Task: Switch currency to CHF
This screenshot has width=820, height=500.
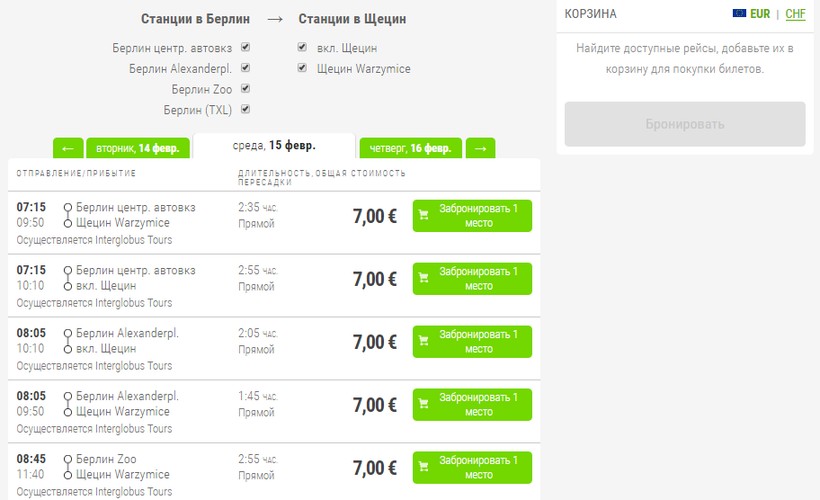Action: pyautogui.click(x=795, y=14)
